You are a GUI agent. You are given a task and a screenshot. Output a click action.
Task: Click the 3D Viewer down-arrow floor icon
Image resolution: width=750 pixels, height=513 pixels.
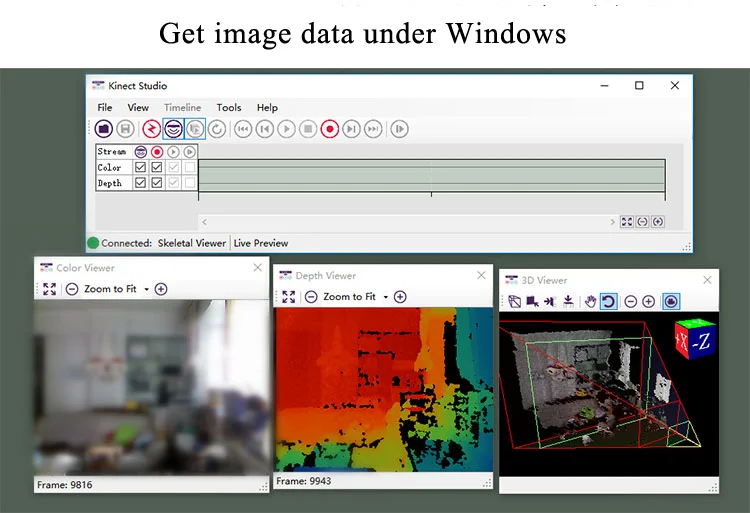568,302
